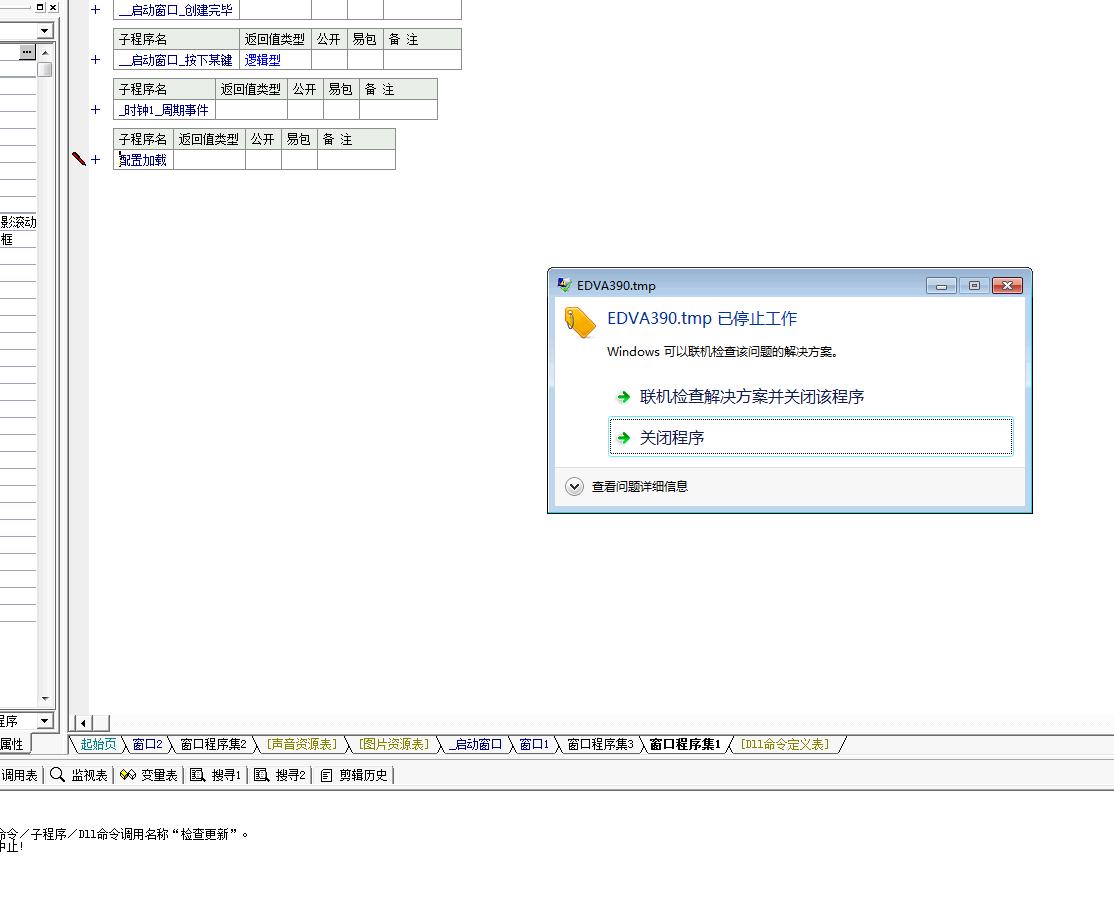Screen dimensions: 1114x915
Task: Open the 变量表 output tab
Action: (x=148, y=775)
